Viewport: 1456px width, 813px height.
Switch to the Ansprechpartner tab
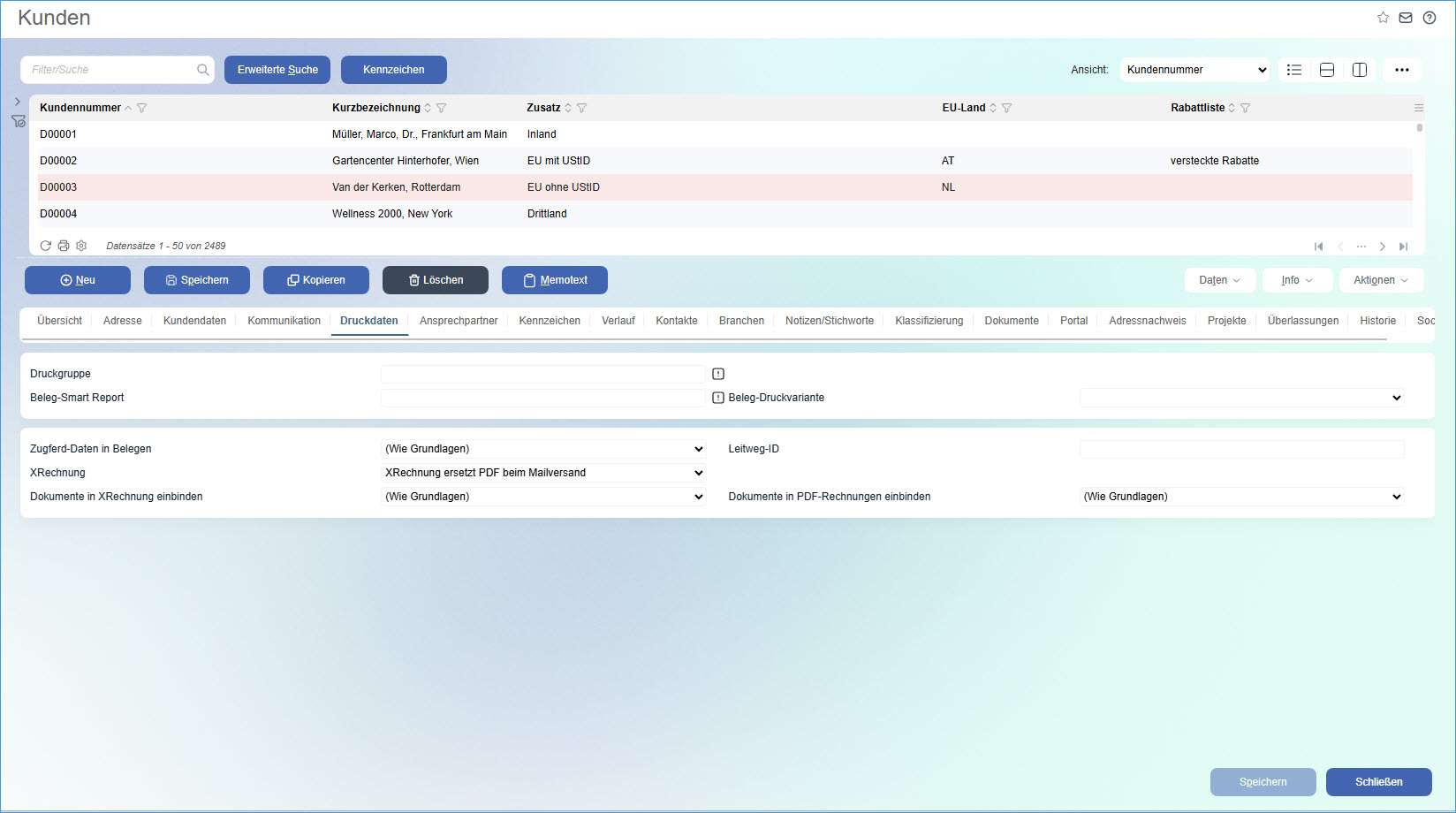(x=459, y=321)
